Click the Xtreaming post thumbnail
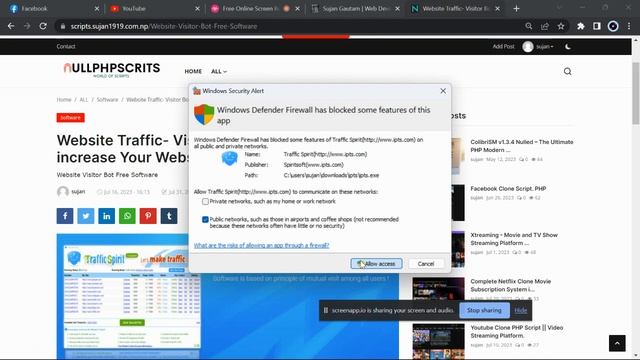The width and height of the screenshot is (640, 360). 458,249
